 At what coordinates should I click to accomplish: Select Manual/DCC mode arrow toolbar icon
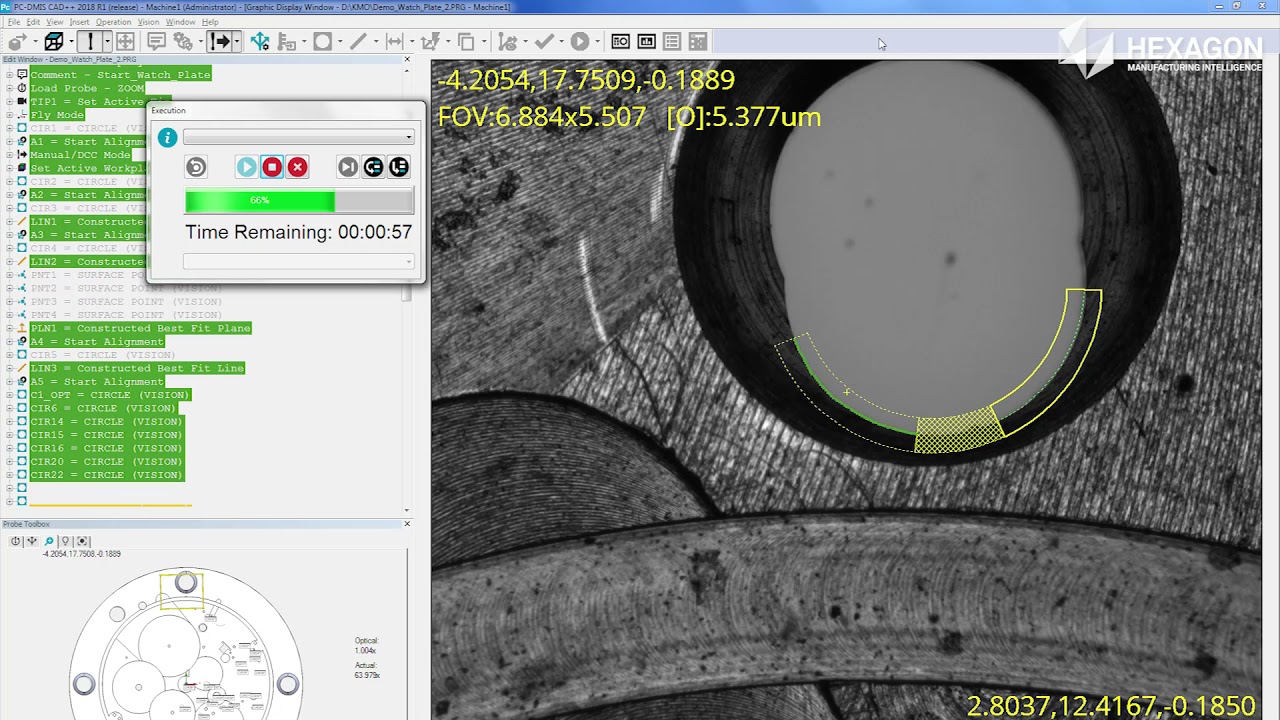click(220, 41)
